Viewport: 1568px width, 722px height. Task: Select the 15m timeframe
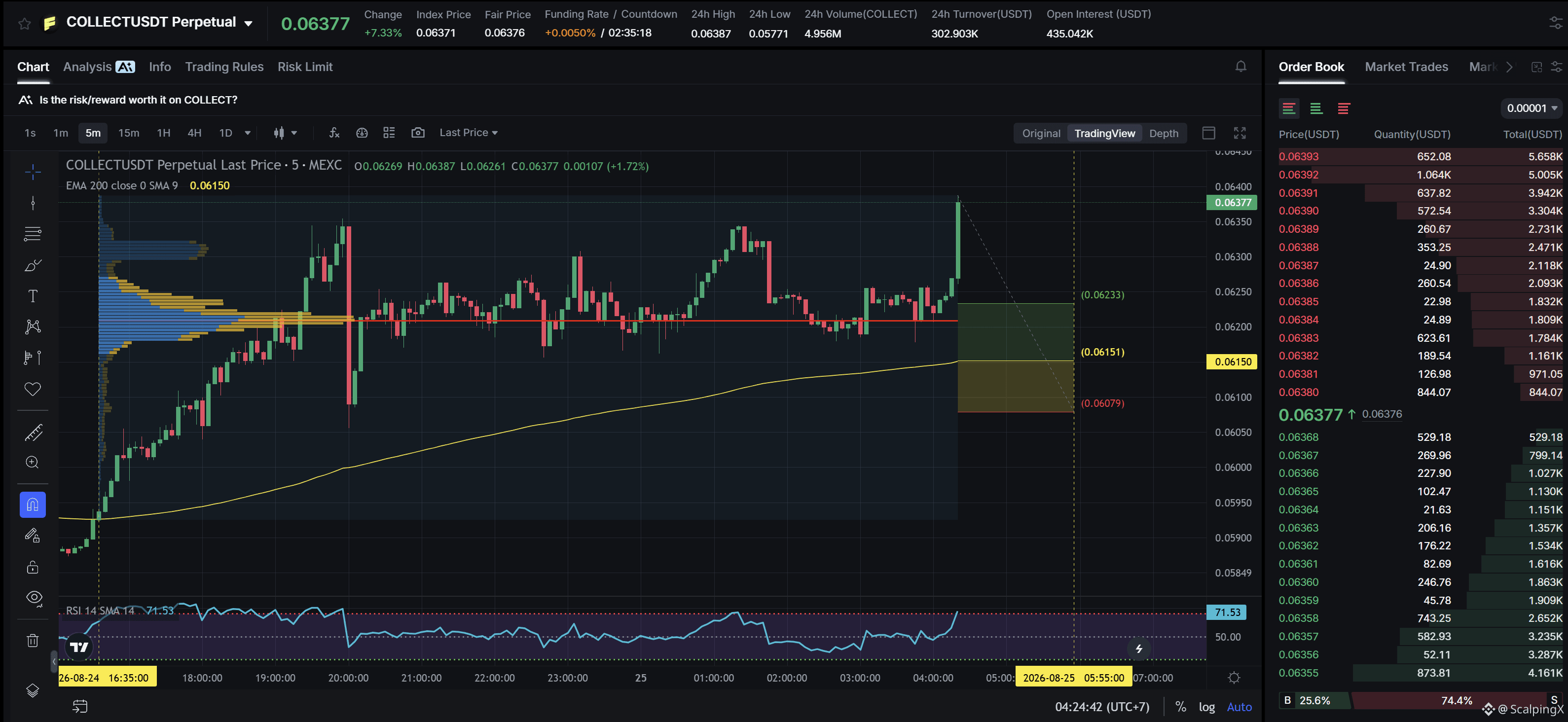click(128, 133)
